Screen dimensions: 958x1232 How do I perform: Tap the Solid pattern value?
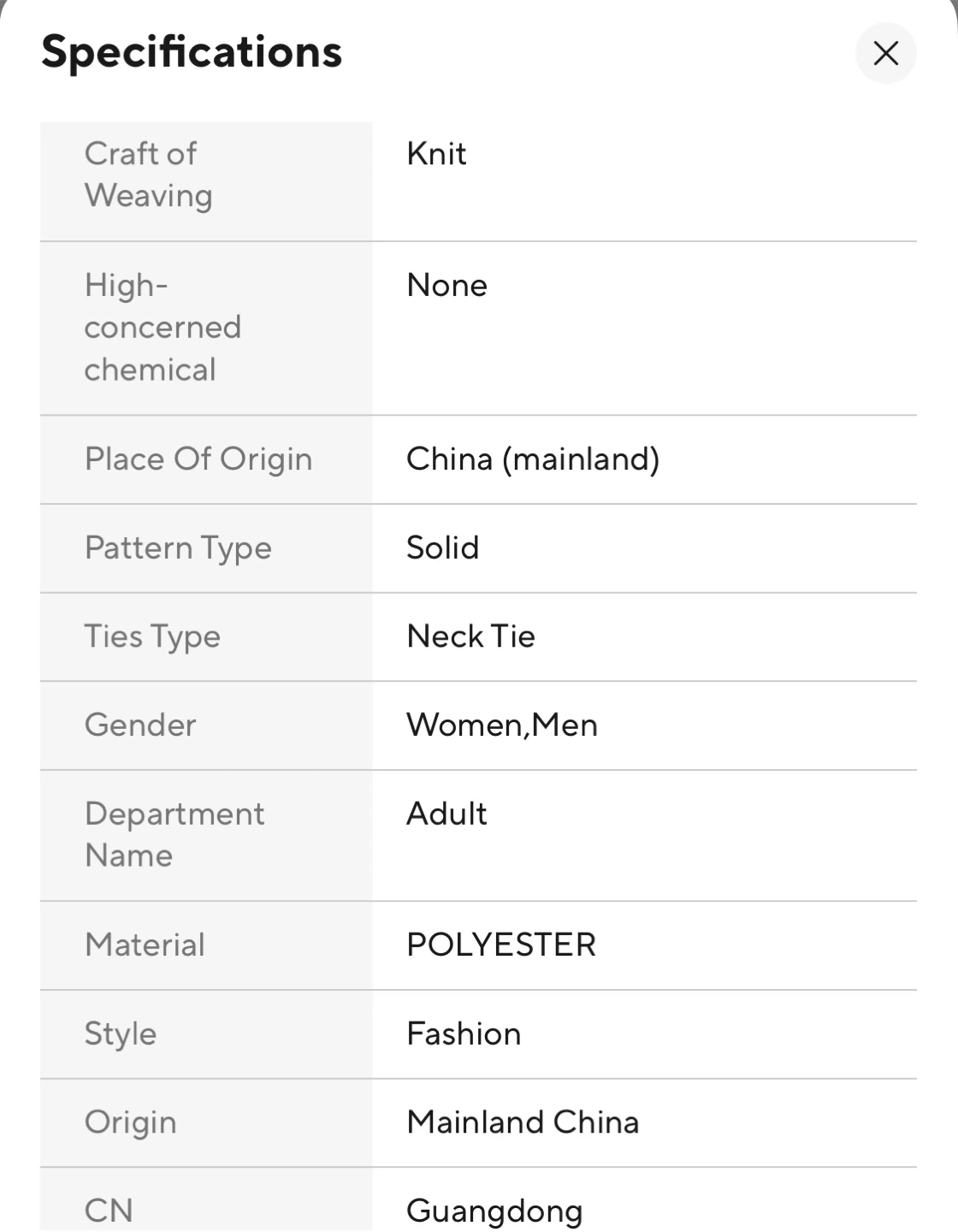pyautogui.click(x=442, y=548)
